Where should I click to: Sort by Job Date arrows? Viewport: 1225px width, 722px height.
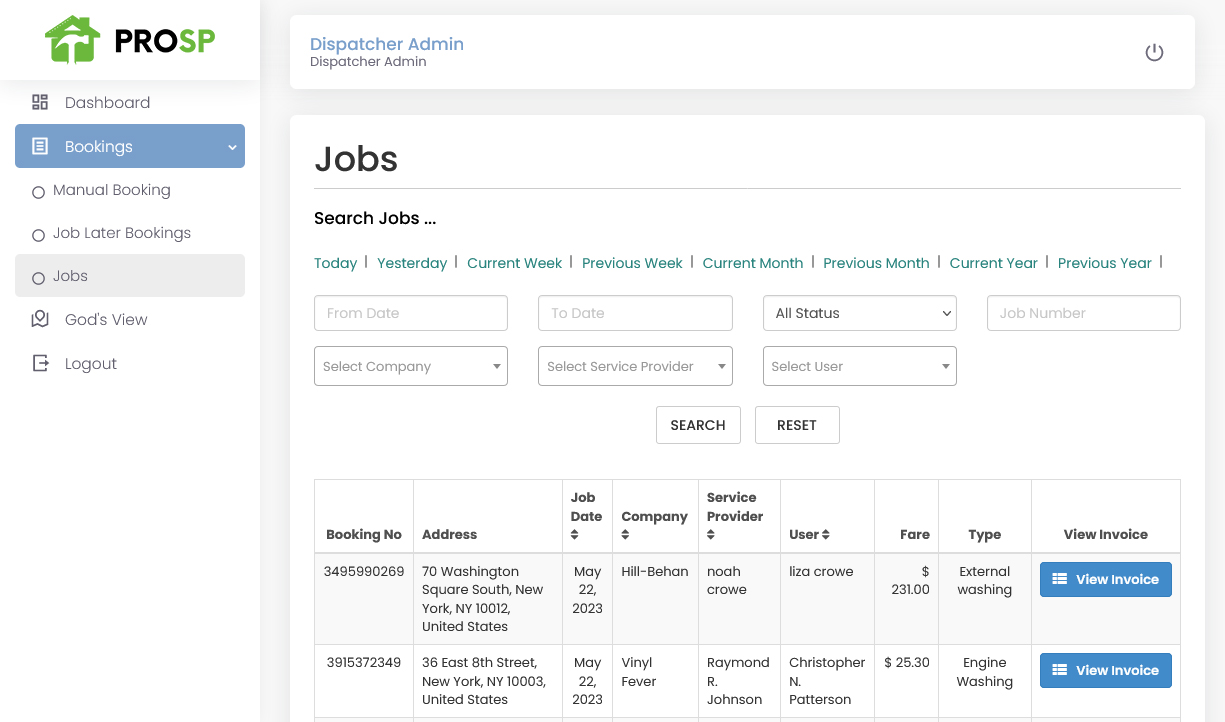[575, 535]
